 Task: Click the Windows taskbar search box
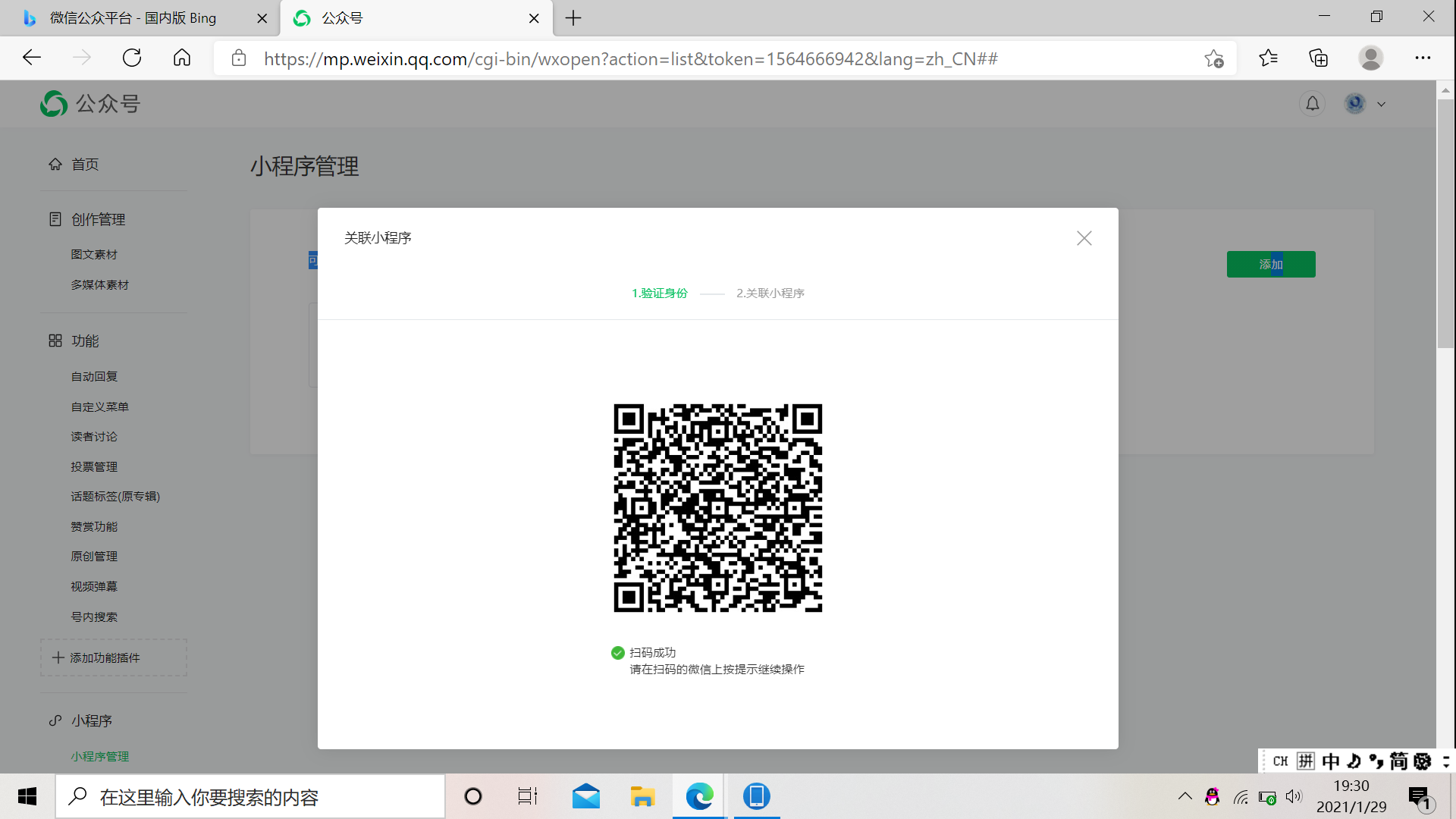click(x=250, y=797)
